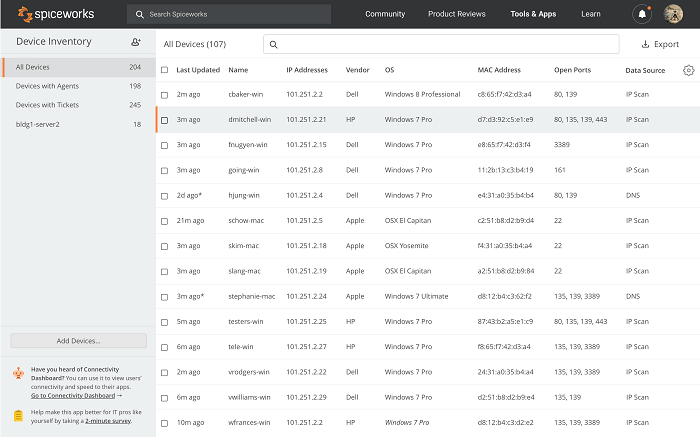
Task: Check the wfrances-win row checkbox
Action: [x=164, y=423]
